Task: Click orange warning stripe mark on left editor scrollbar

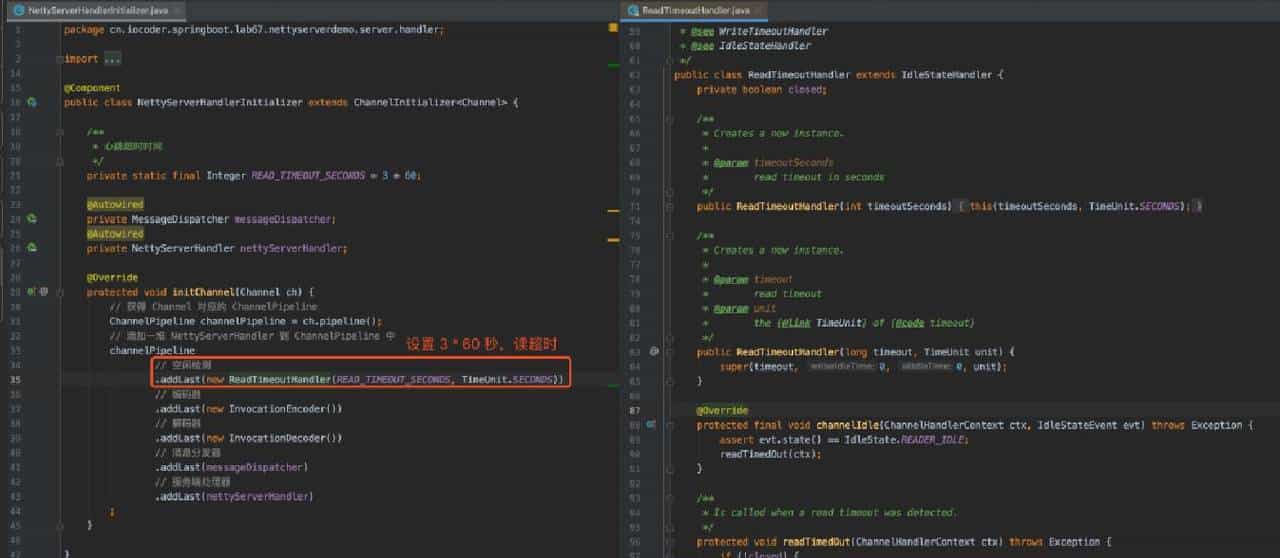Action: 613,211
